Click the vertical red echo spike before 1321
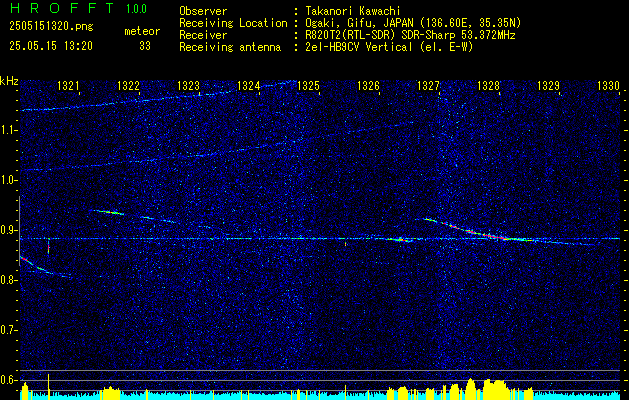629x400 pixels. click(x=49, y=246)
